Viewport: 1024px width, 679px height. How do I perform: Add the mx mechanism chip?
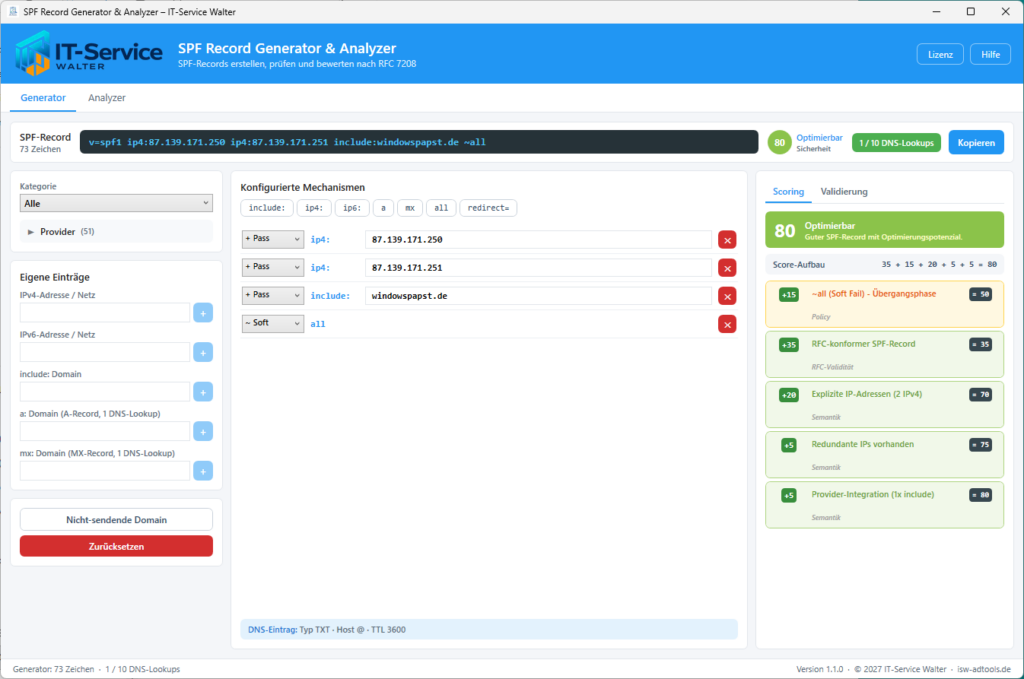tap(410, 208)
